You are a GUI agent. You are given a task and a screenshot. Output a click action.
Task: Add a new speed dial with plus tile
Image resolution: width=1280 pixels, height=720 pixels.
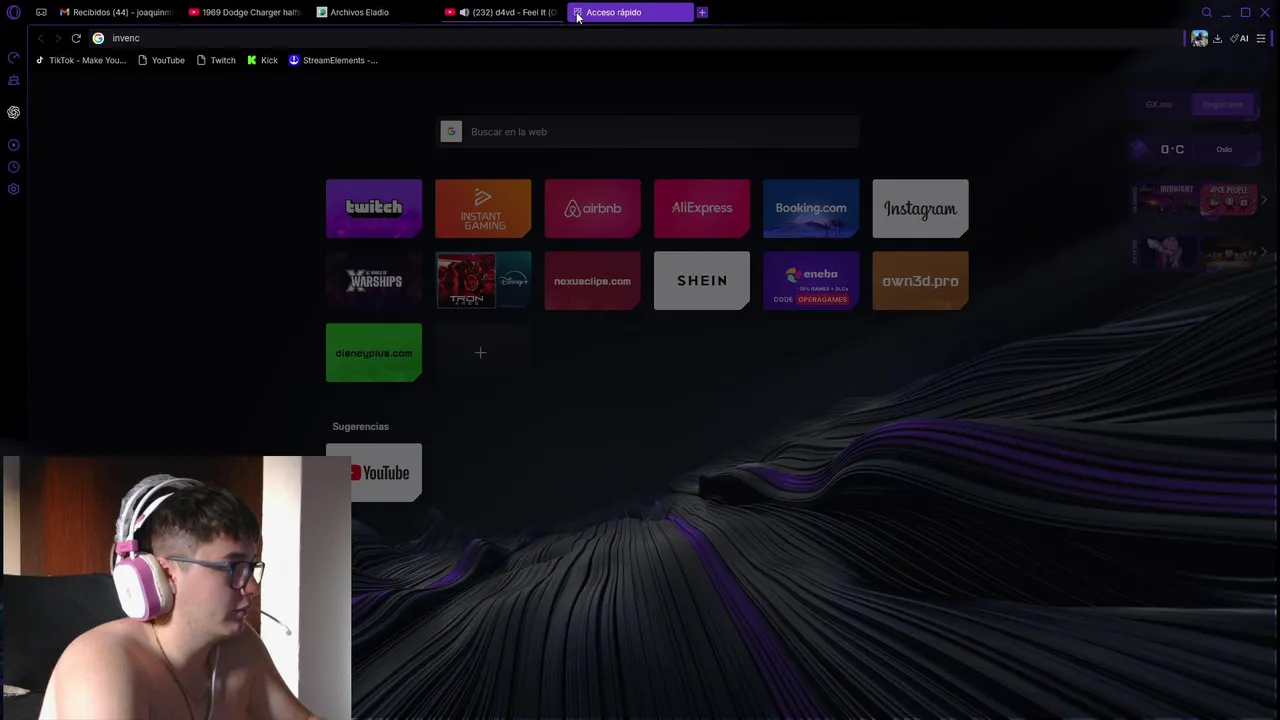[x=481, y=353]
